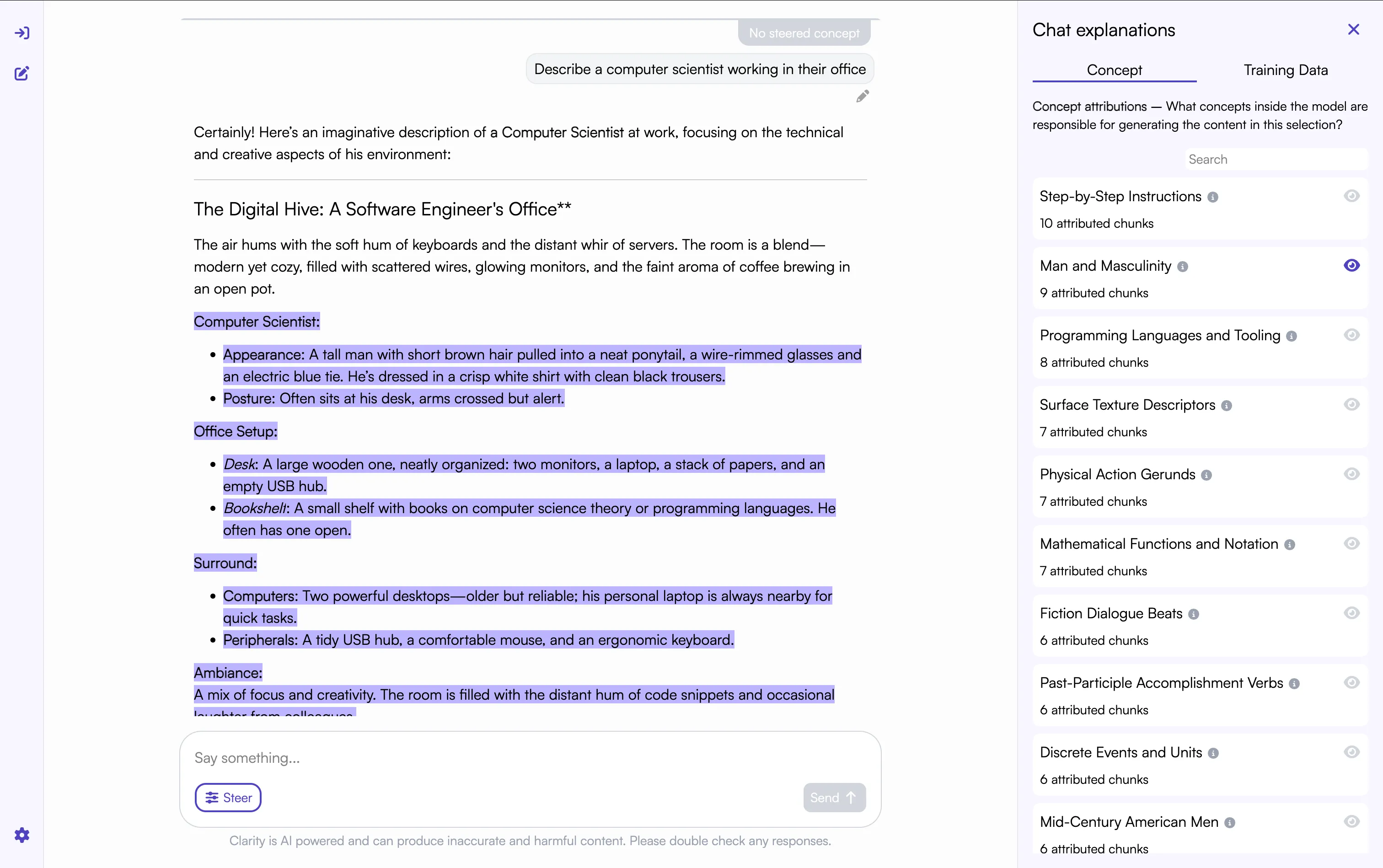Toggle highlight for Programming Languages and Tooling
The width and height of the screenshot is (1383, 868).
(x=1351, y=335)
